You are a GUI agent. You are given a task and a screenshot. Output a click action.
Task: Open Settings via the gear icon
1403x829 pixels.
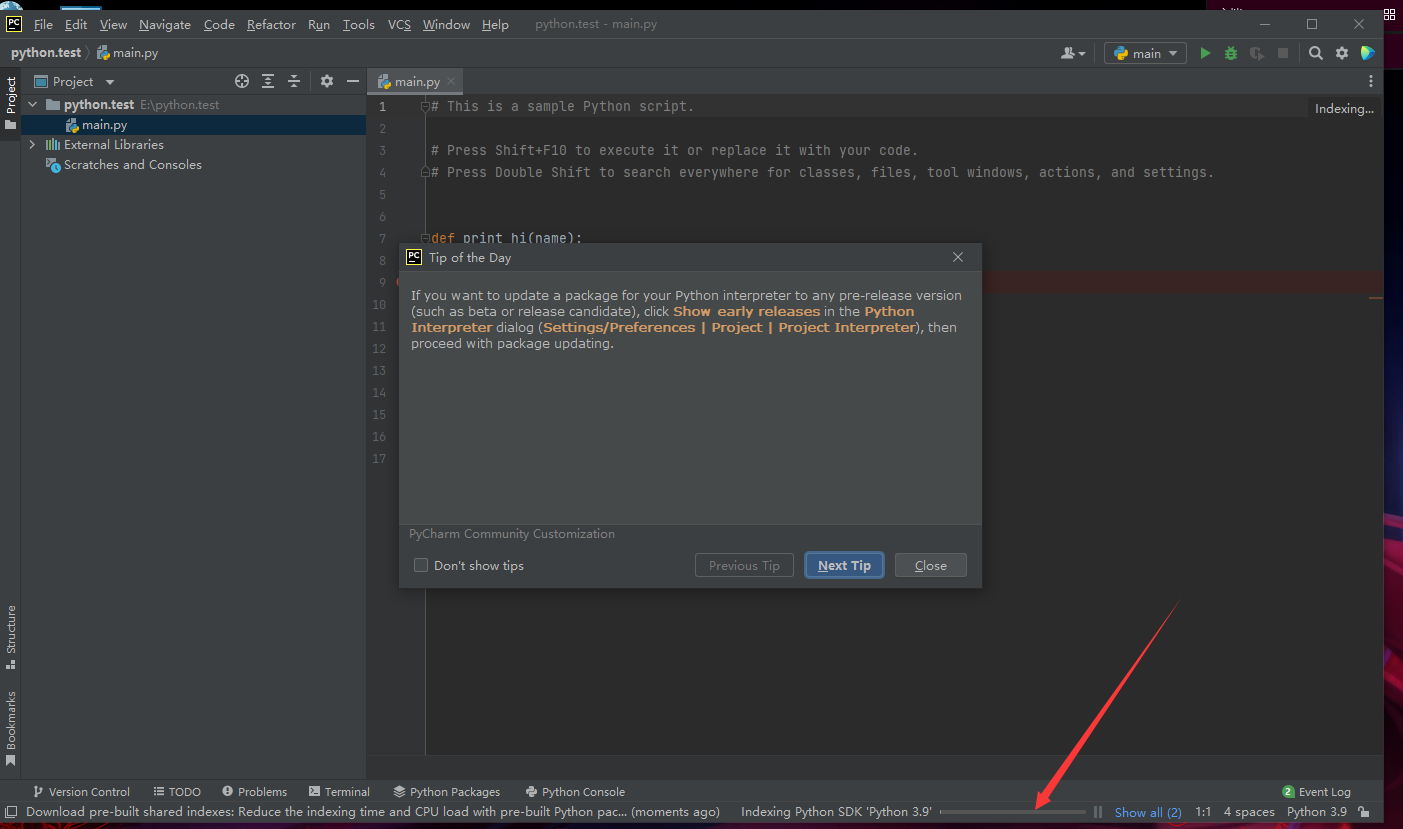pyautogui.click(x=1341, y=53)
